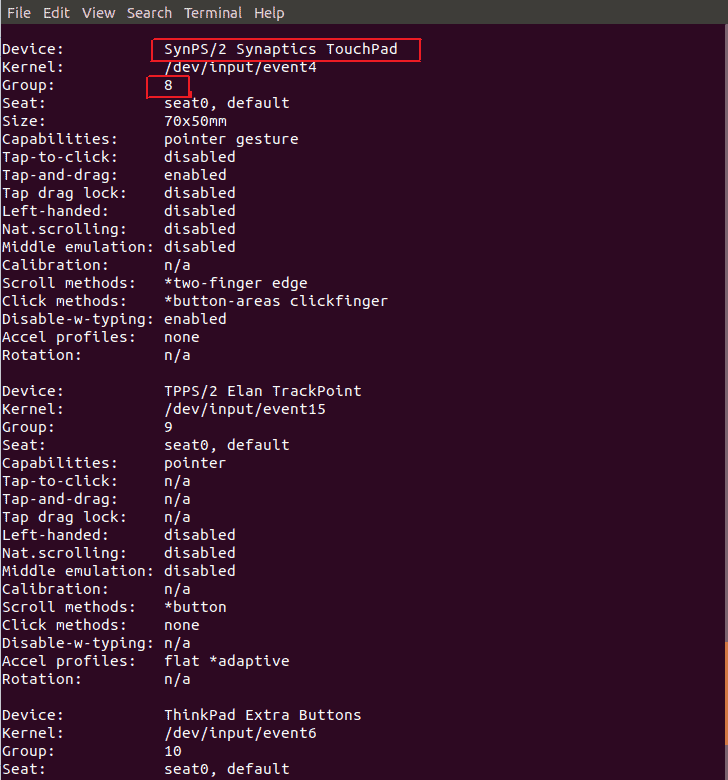Open the Search menu
Screen dimensions: 728x780
pyautogui.click(x=149, y=12)
